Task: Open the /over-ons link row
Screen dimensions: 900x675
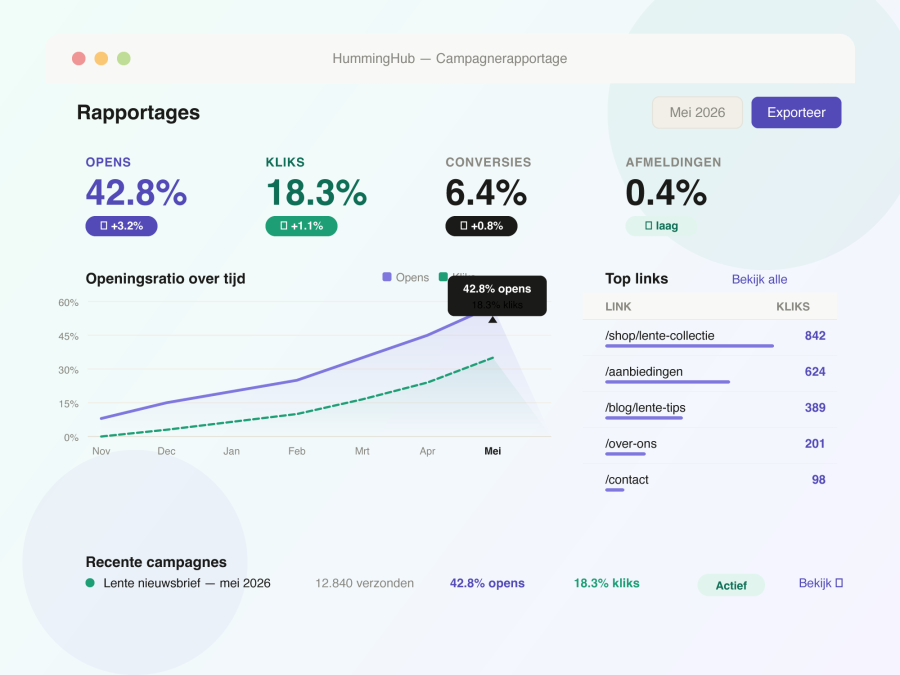Action: pos(709,445)
